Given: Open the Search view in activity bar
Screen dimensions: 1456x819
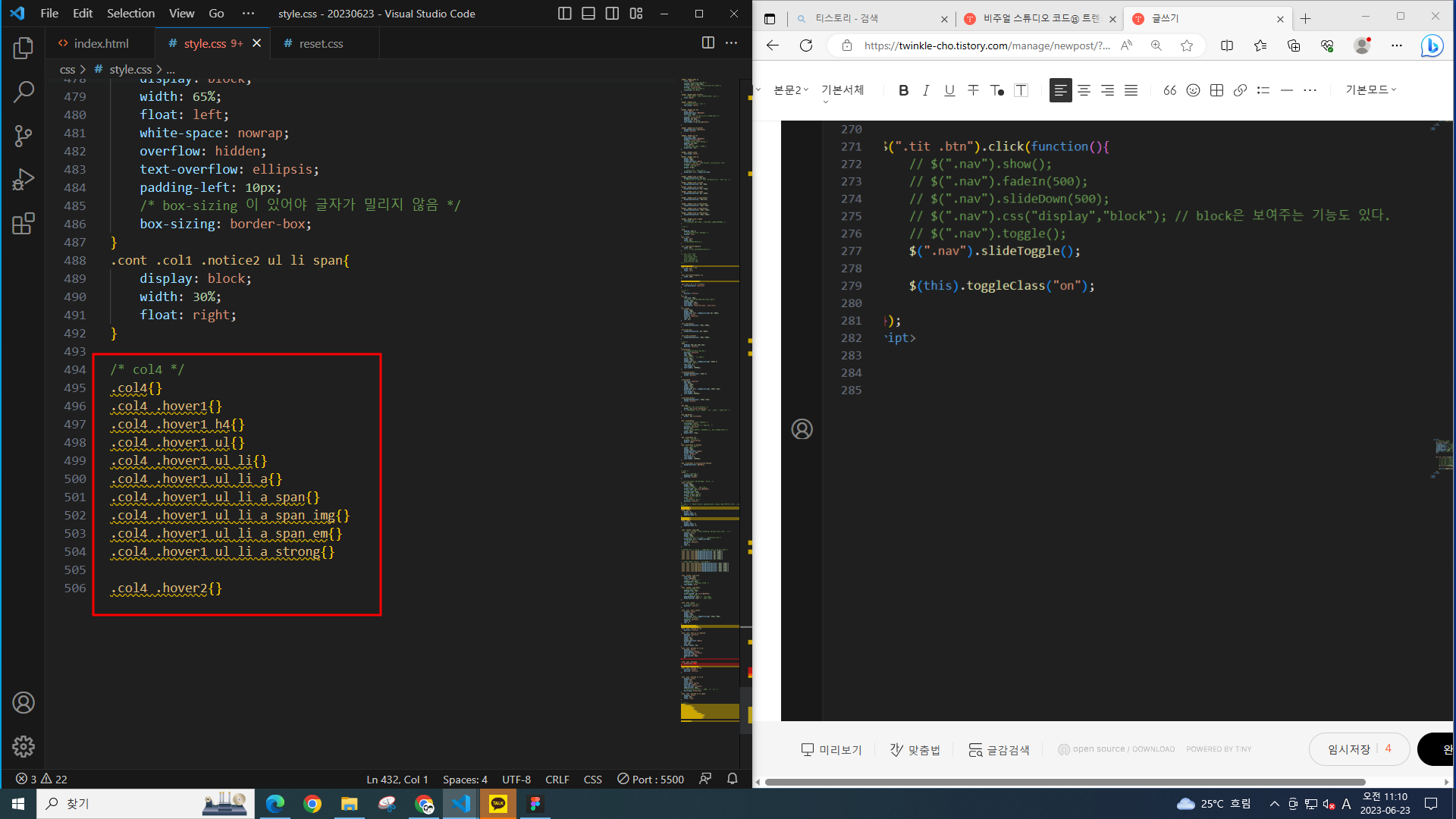Looking at the screenshot, I should [x=24, y=93].
